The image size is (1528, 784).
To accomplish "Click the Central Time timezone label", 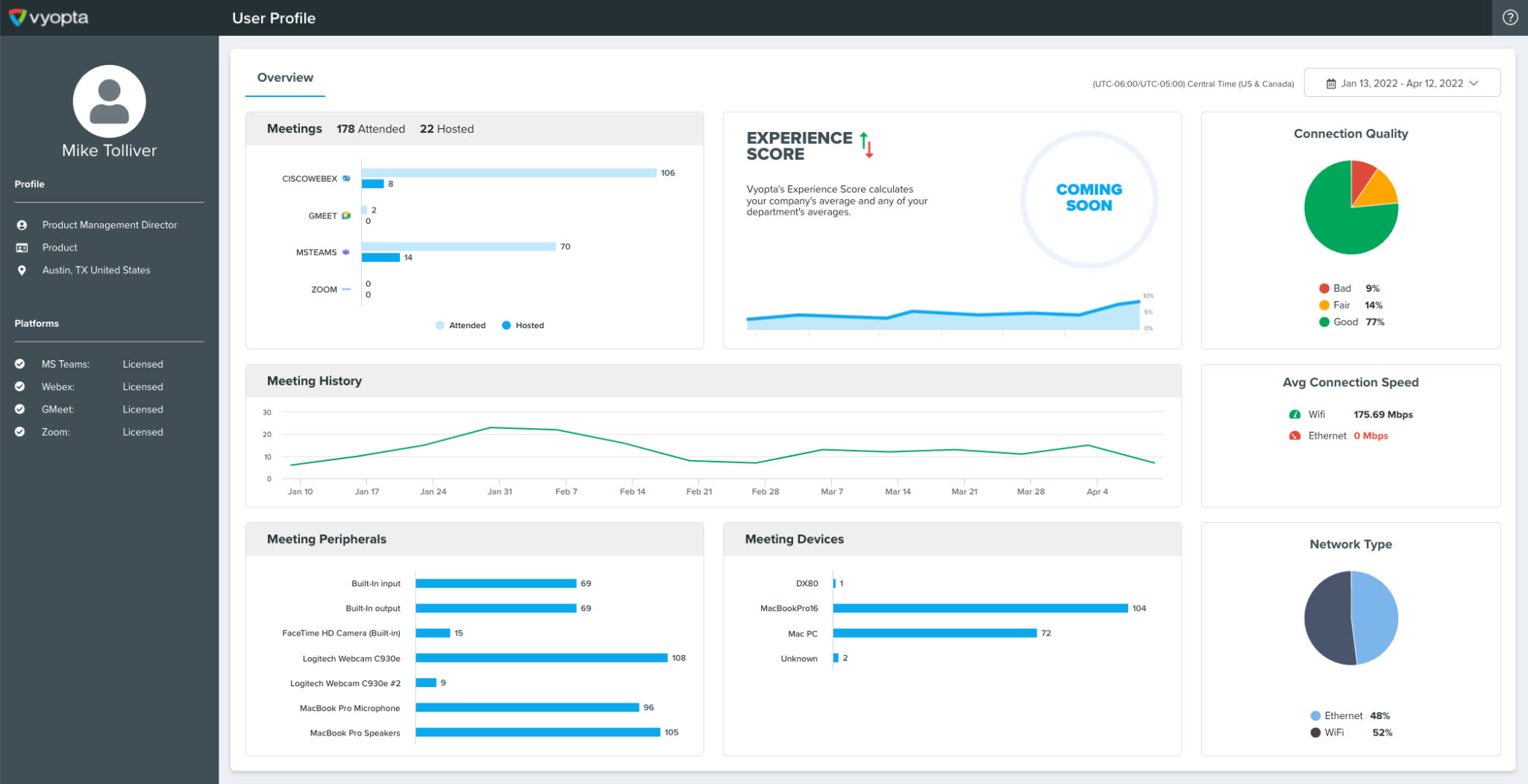I will [1193, 84].
